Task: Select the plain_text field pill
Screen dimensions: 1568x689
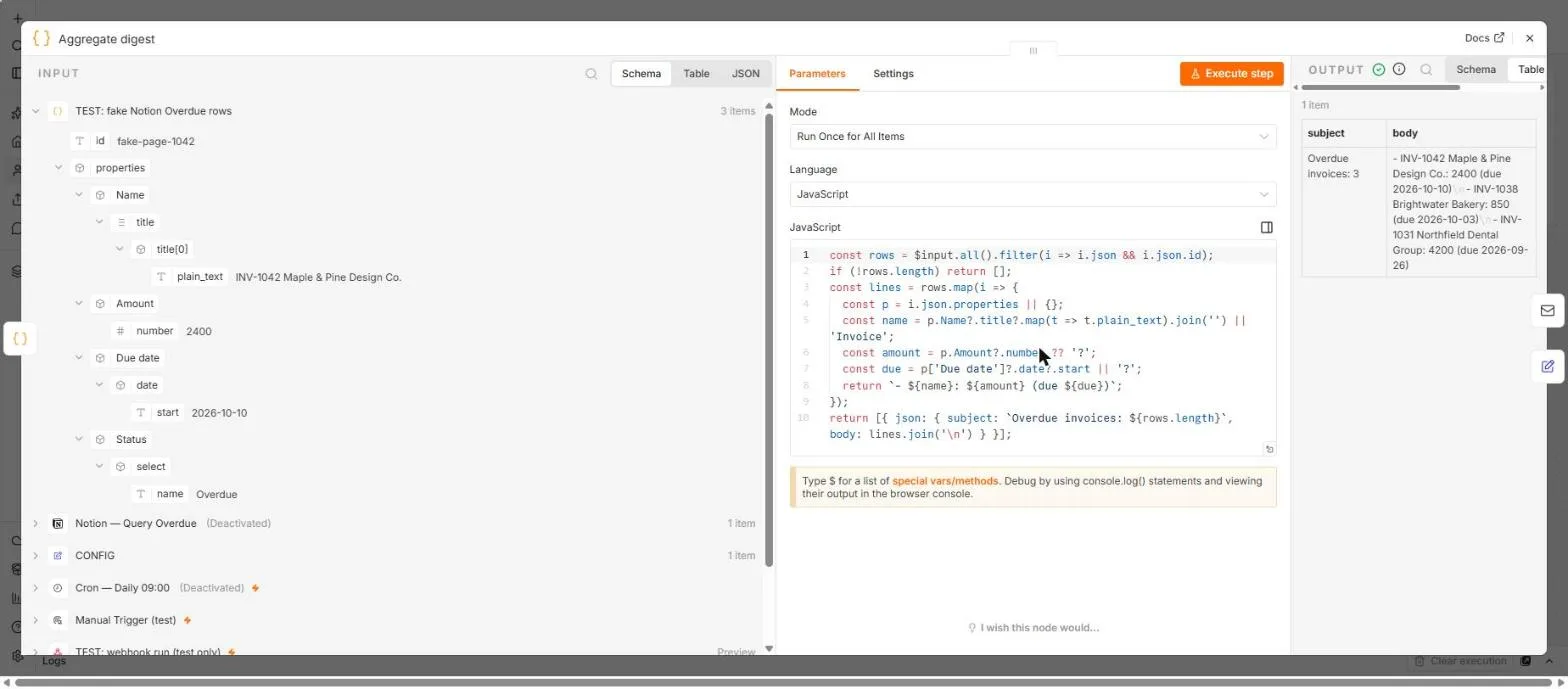Action: 190,277
